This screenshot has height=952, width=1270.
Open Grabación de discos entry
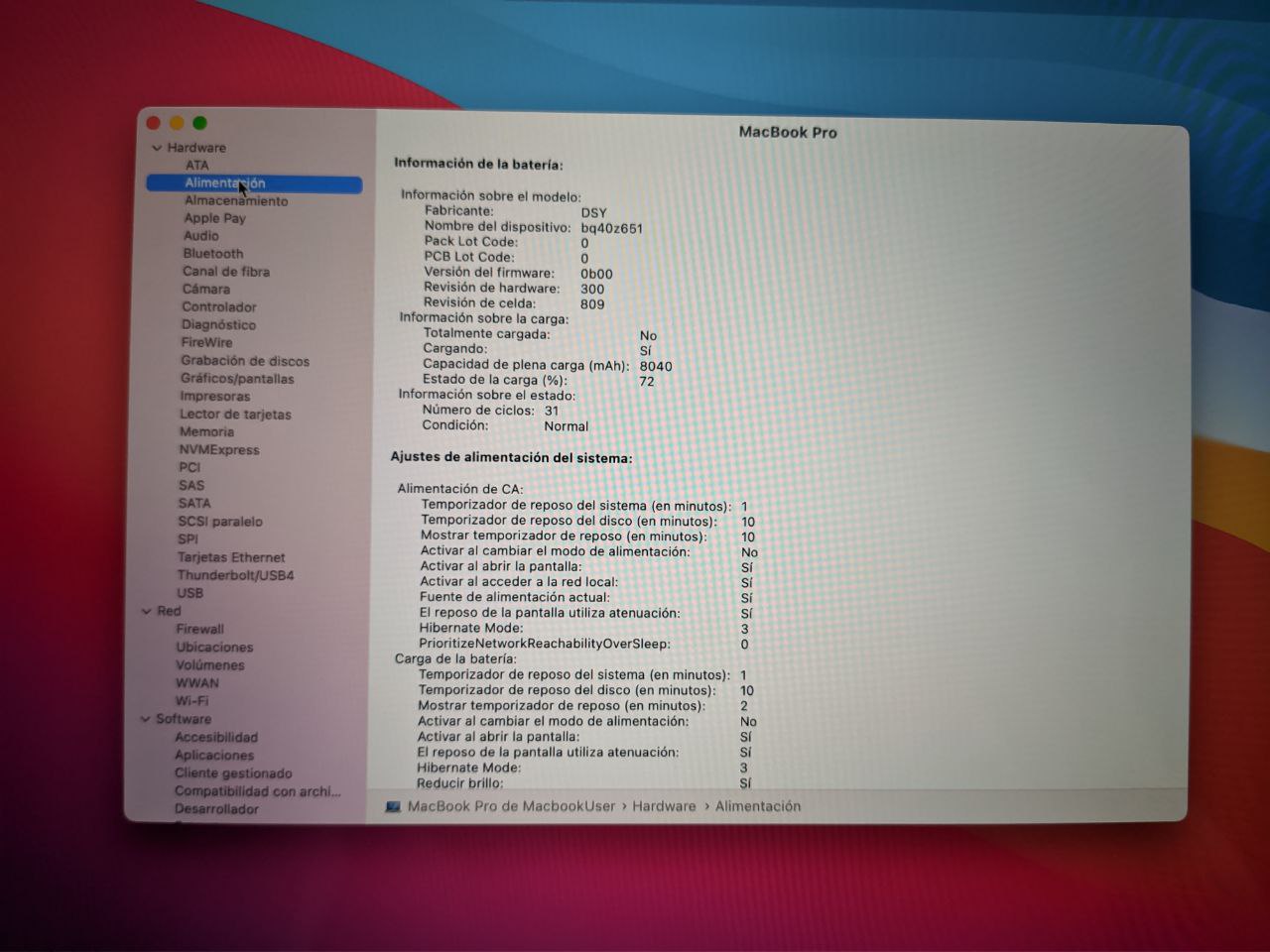click(244, 361)
